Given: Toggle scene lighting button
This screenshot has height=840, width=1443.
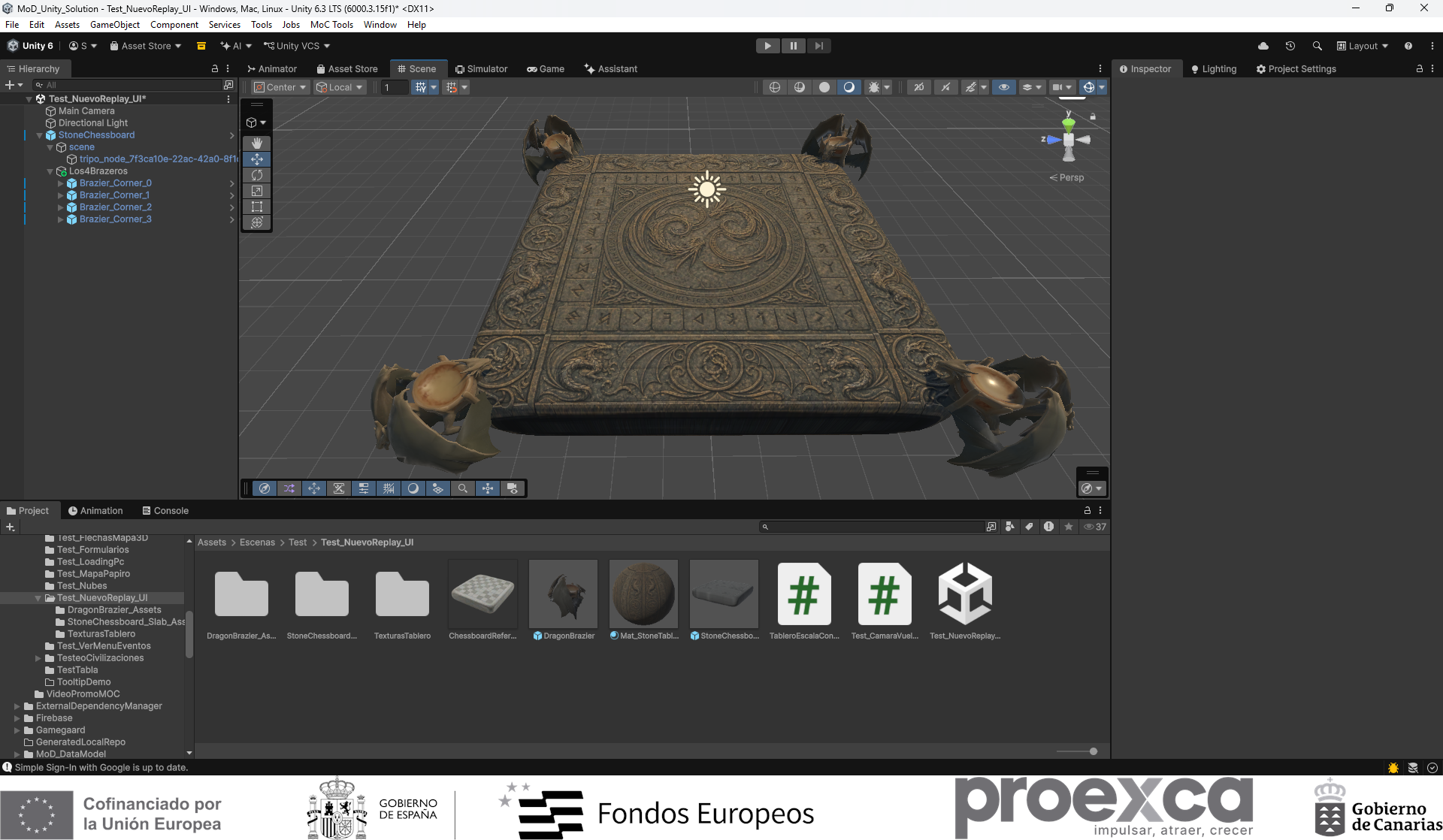Looking at the screenshot, I should point(945,87).
